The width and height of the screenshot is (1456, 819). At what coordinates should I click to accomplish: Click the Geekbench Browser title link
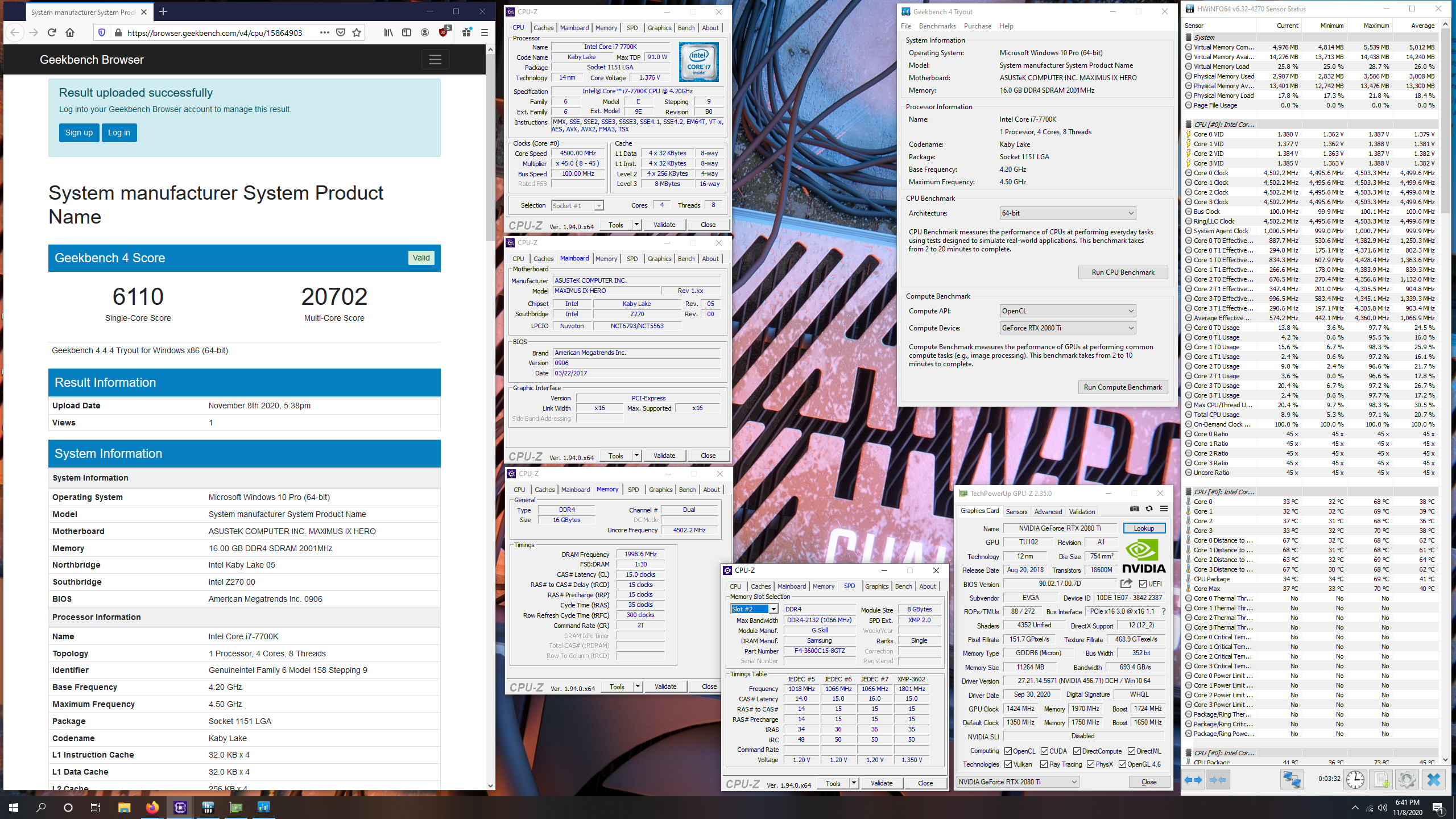(x=92, y=60)
